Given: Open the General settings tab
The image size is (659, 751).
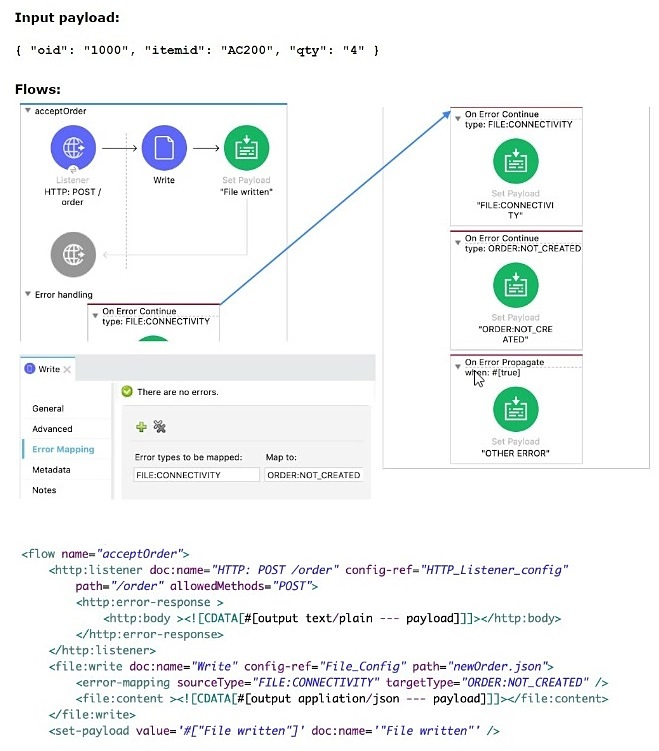Looking at the screenshot, I should pos(48,409).
